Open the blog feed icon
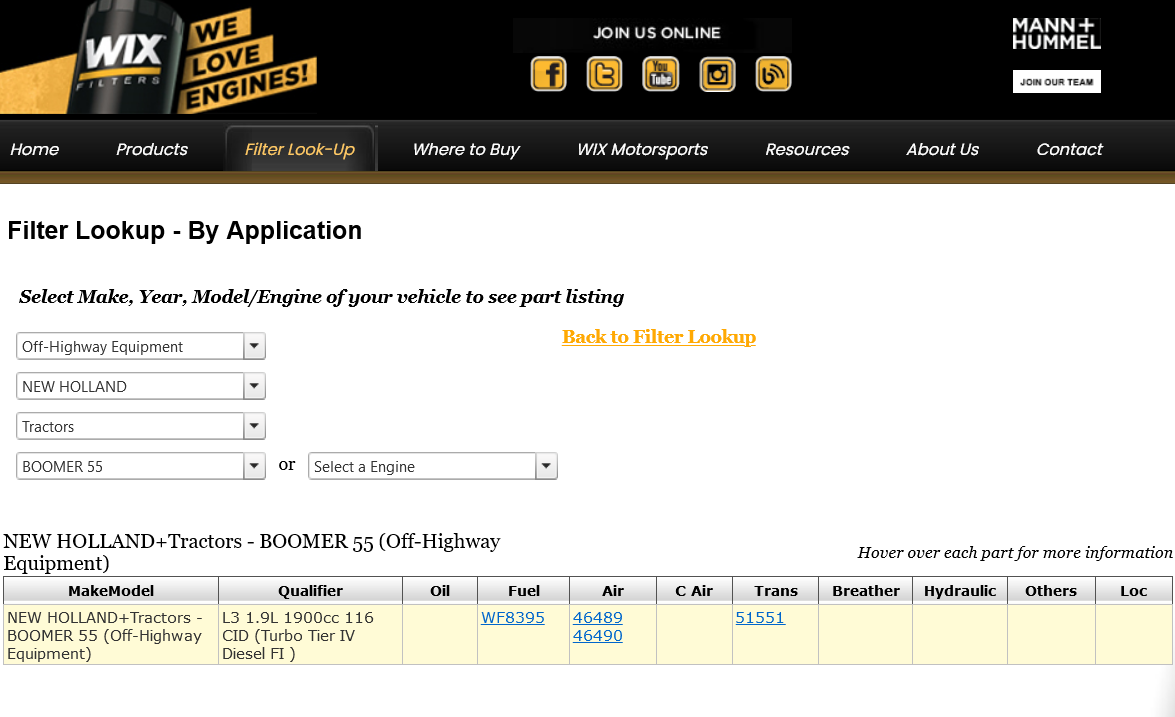 [773, 74]
